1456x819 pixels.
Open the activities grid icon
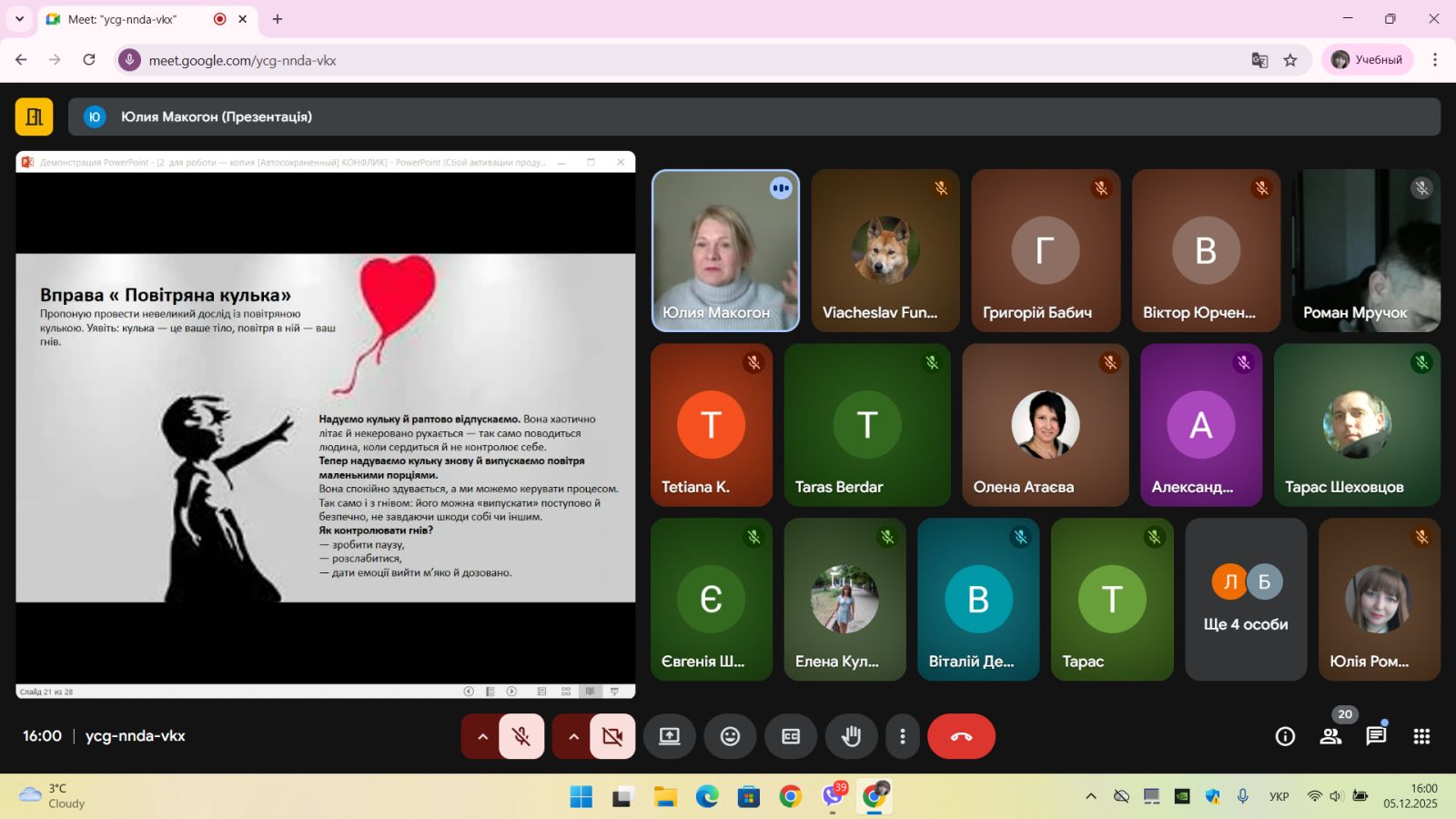tap(1421, 736)
